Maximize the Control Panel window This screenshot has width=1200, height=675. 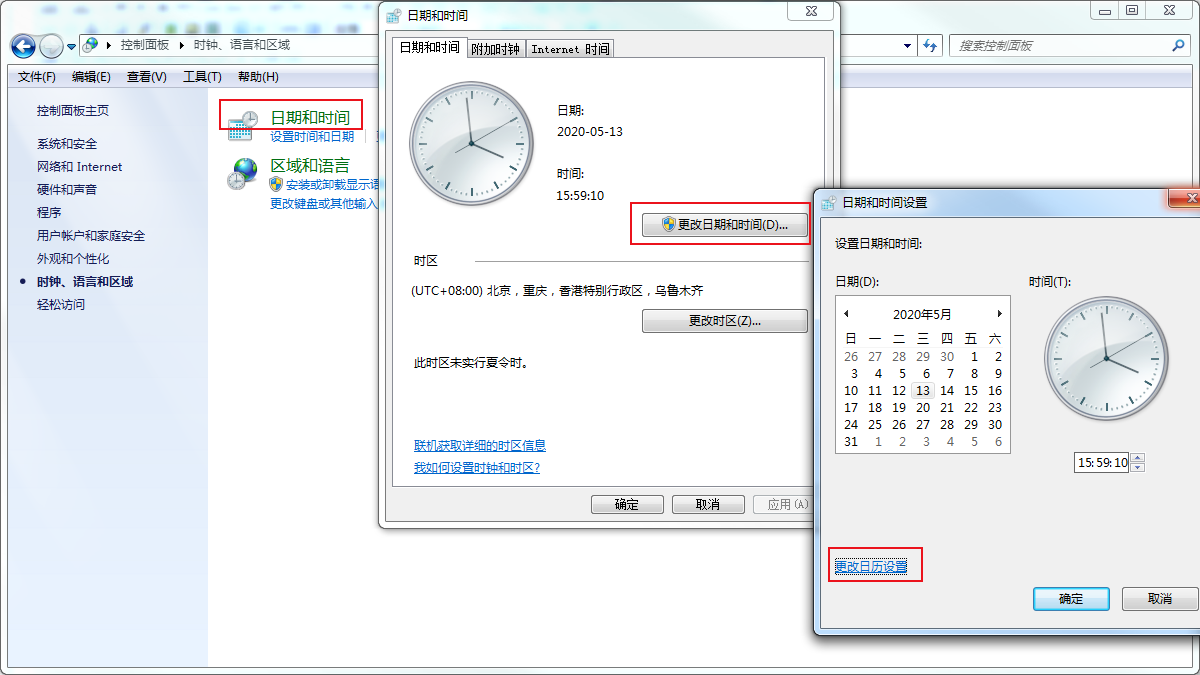pos(1132,10)
